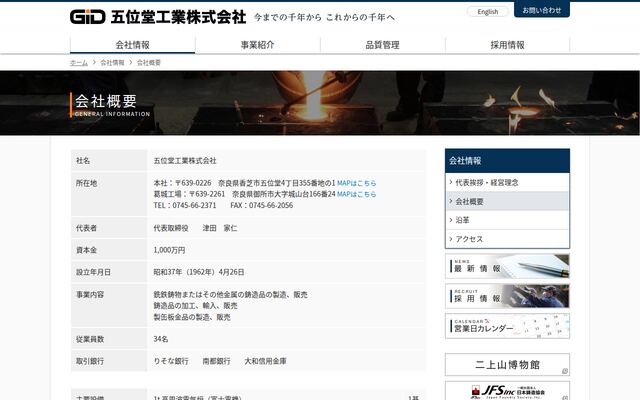
Task: Click the 従業員数 row label
Action: (90, 339)
